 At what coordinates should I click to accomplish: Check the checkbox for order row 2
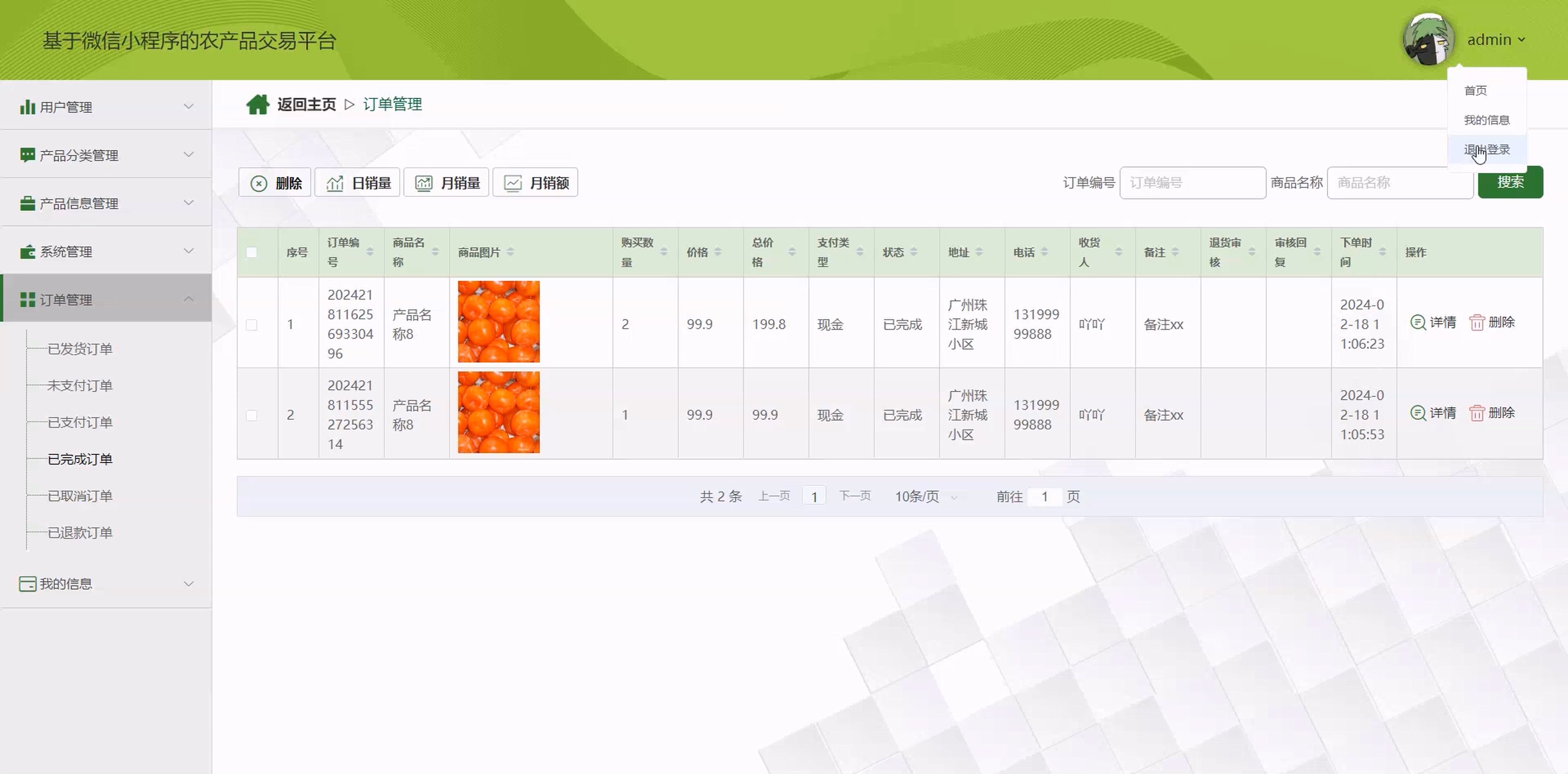[251, 415]
